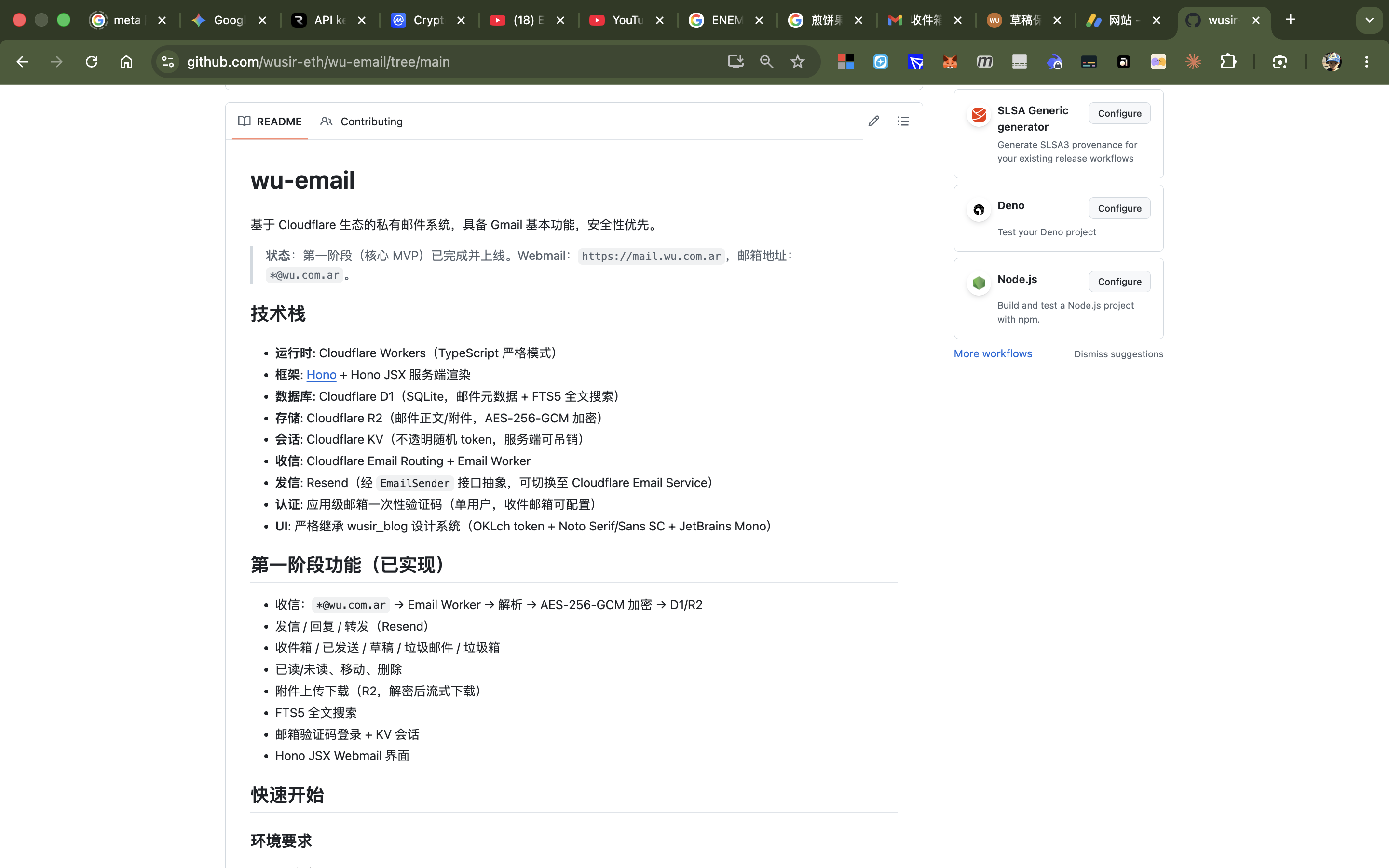View site information icon in address bar
Image resolution: width=1389 pixels, height=868 pixels.
168,61
